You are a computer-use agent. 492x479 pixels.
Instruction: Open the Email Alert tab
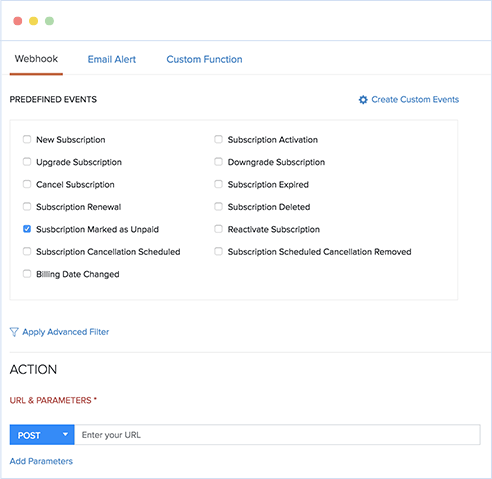pyautogui.click(x=112, y=59)
